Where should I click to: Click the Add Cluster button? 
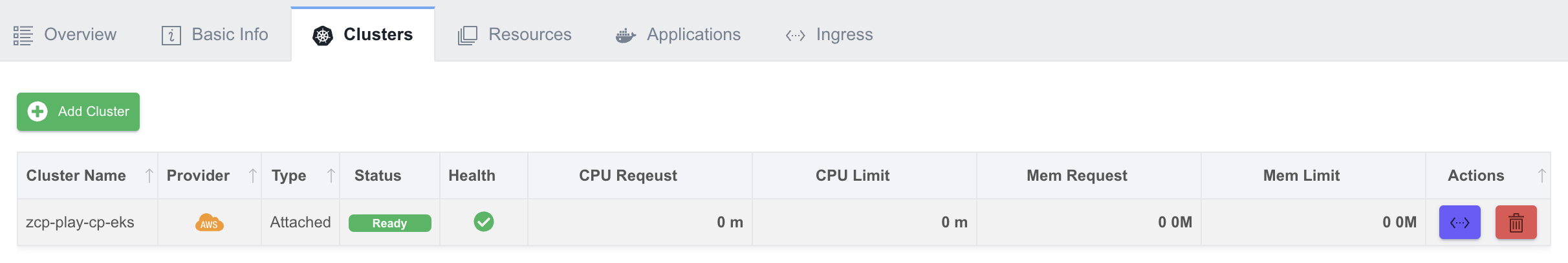point(78,111)
